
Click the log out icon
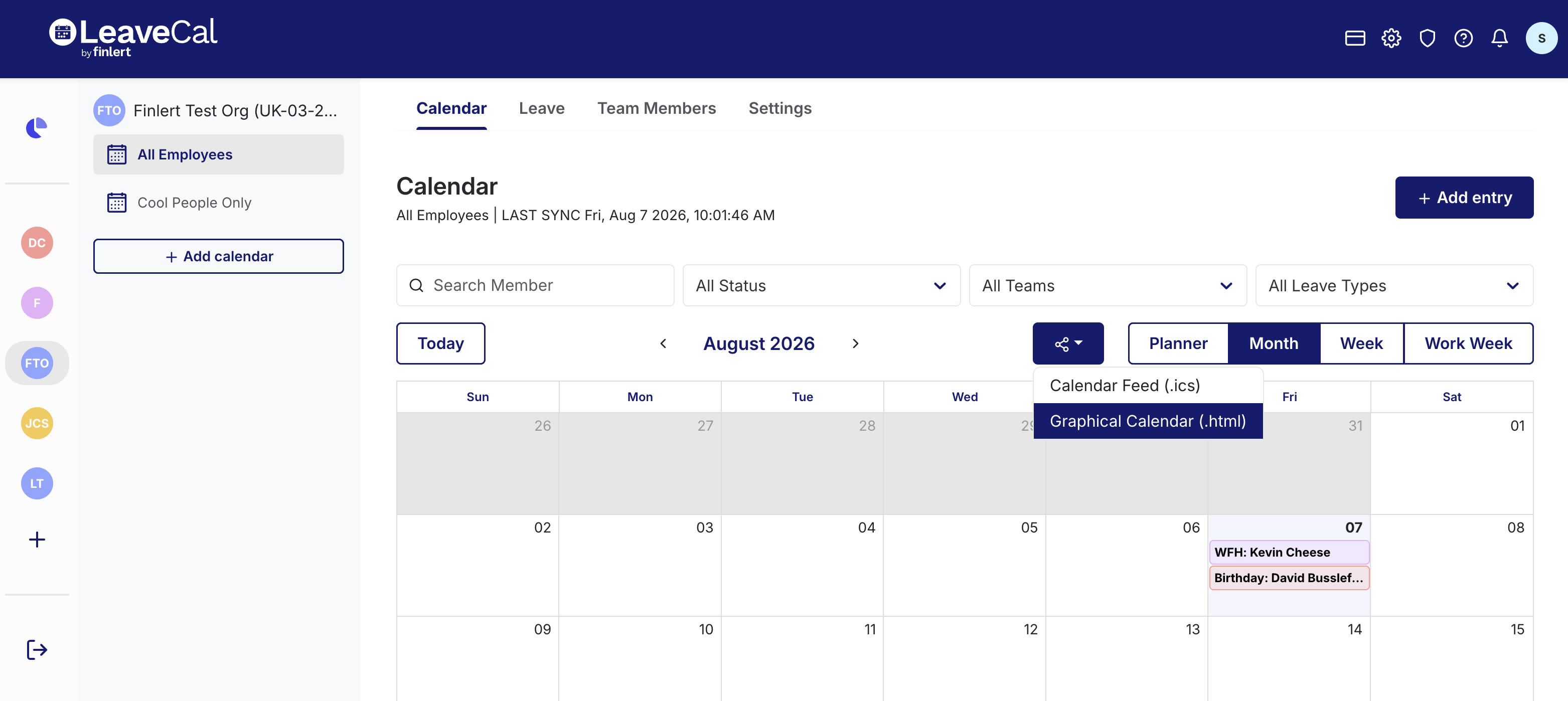[37, 650]
